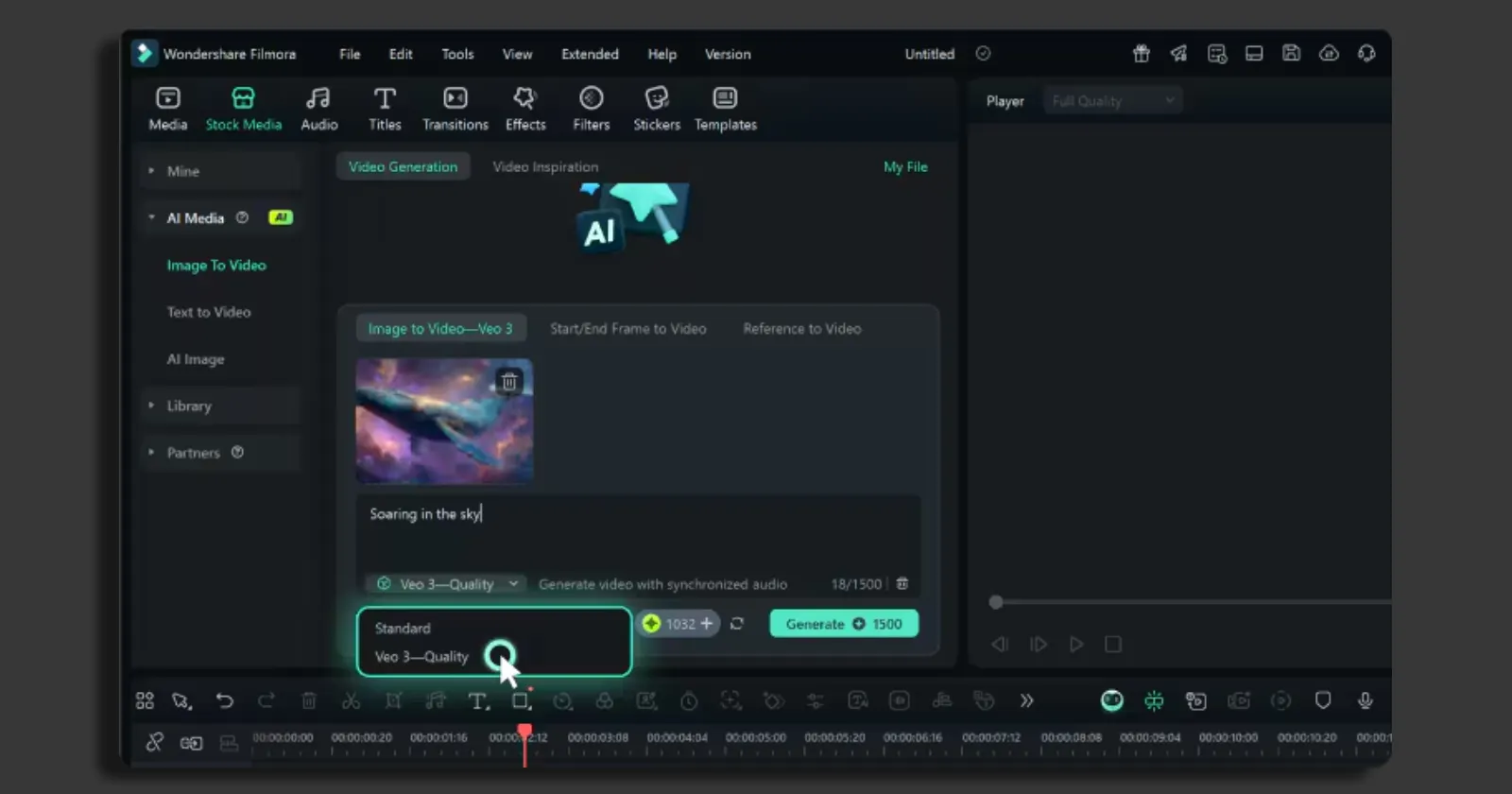Viewport: 1512px width, 794px height.
Task: Click the undo icon in timeline toolbar
Action: point(224,700)
